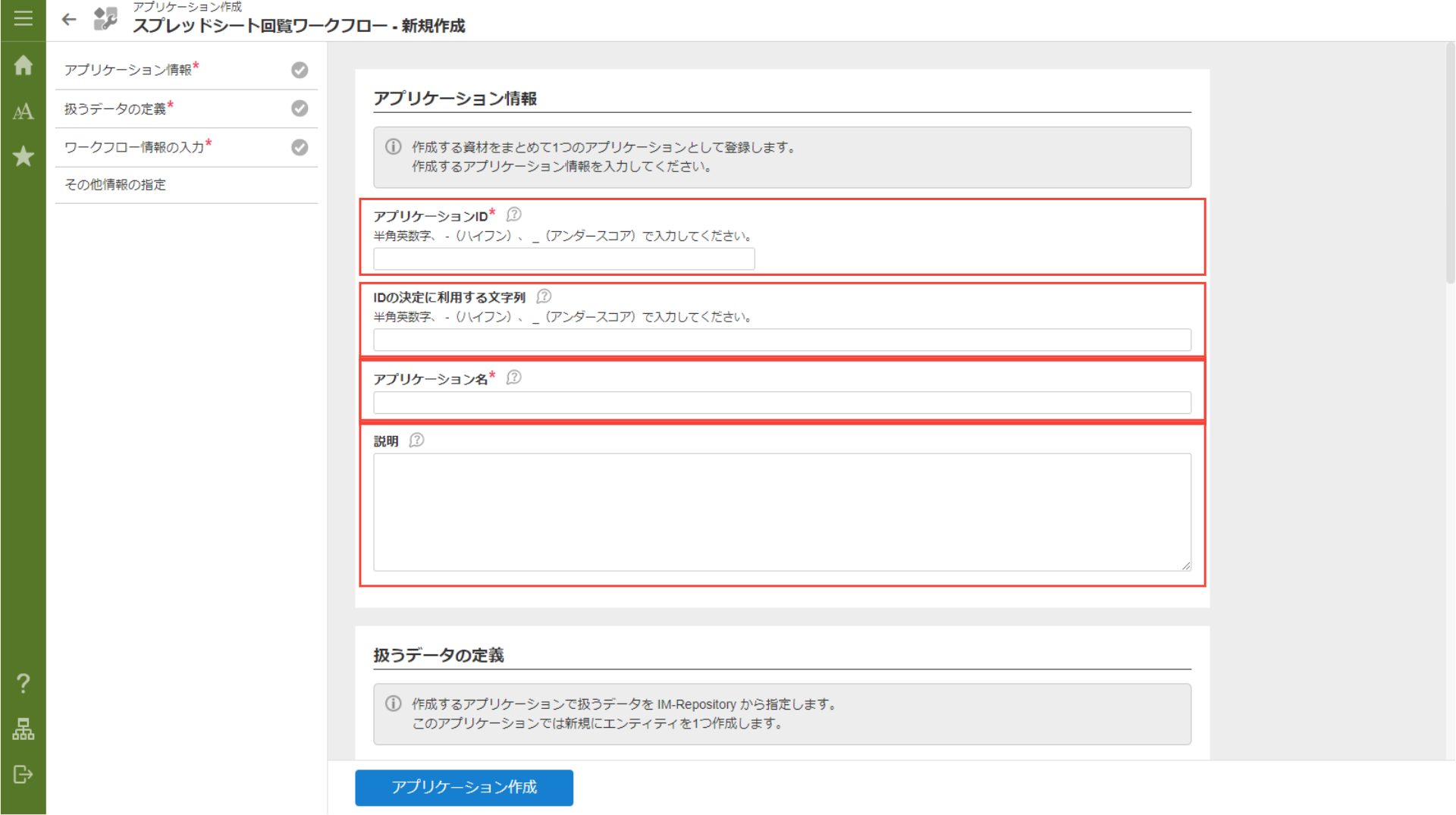
Task: Select 扱うデータの定義 in step list
Action: (186, 108)
